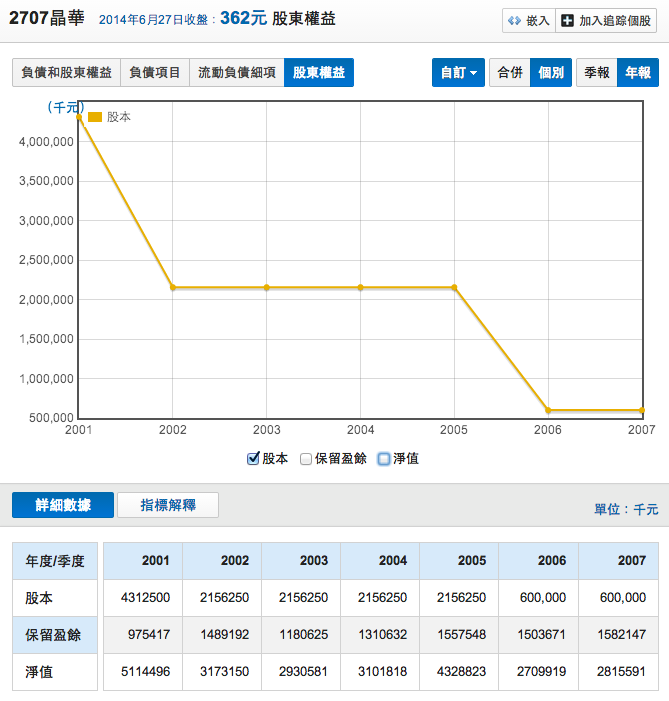Image resolution: width=669 pixels, height=701 pixels.
Task: Click the 2002 chart data point
Action: point(173,287)
